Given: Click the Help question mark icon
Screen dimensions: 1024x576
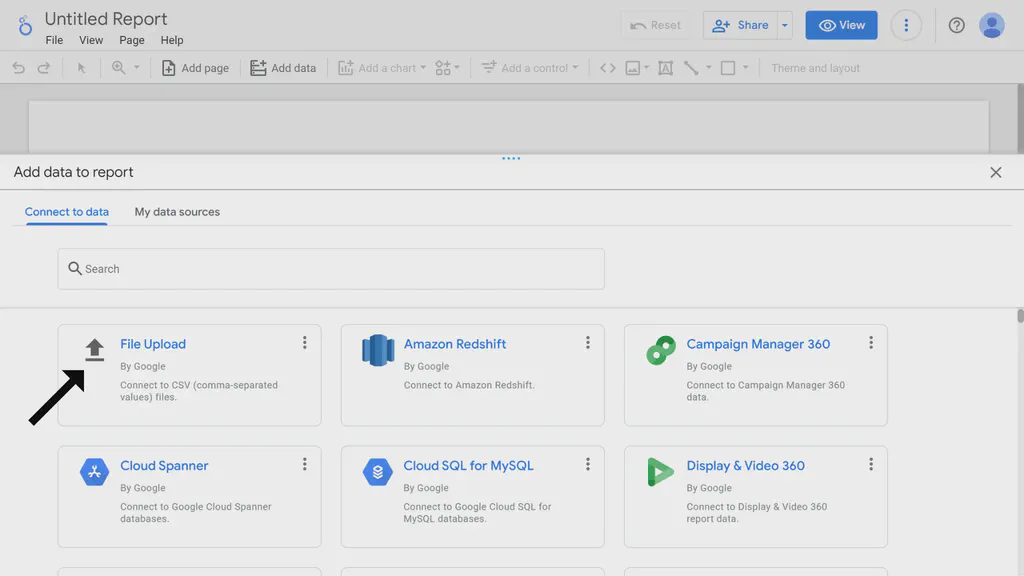Looking at the screenshot, I should point(956,25).
